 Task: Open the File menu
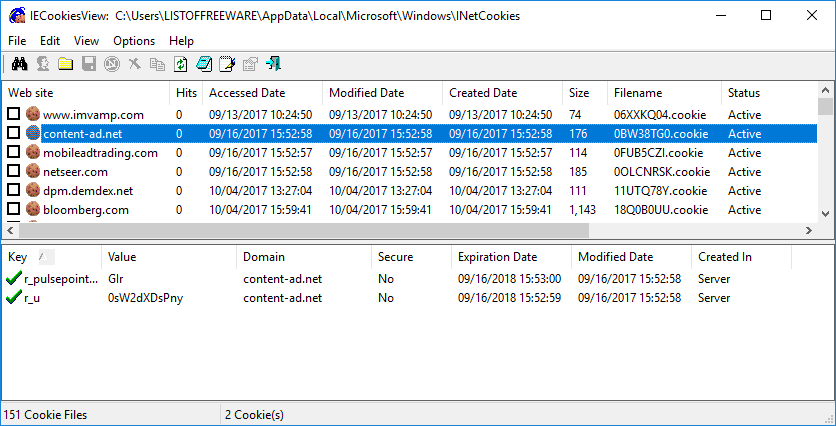pos(17,41)
